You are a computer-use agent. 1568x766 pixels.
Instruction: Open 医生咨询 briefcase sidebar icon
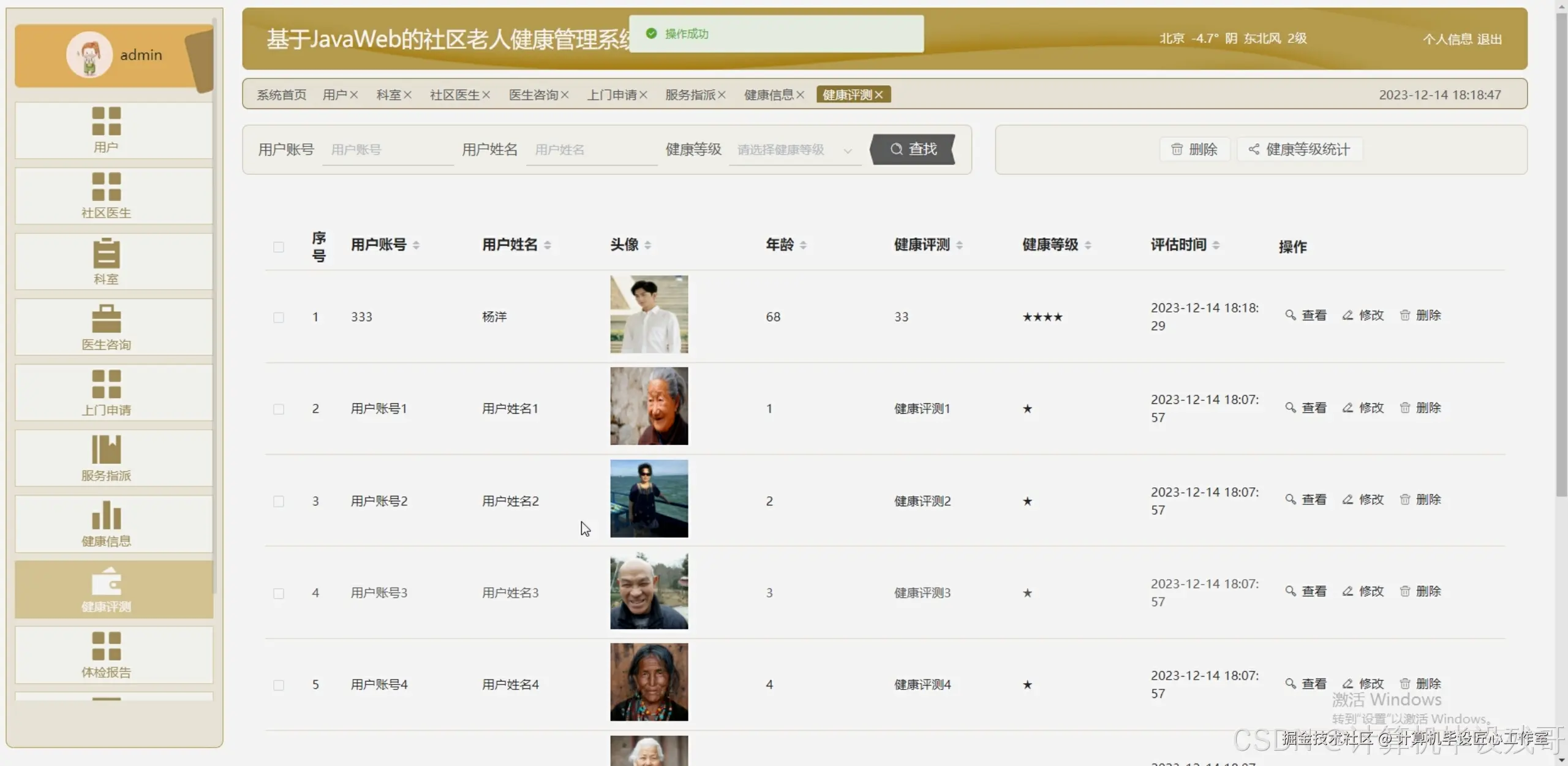(x=106, y=319)
